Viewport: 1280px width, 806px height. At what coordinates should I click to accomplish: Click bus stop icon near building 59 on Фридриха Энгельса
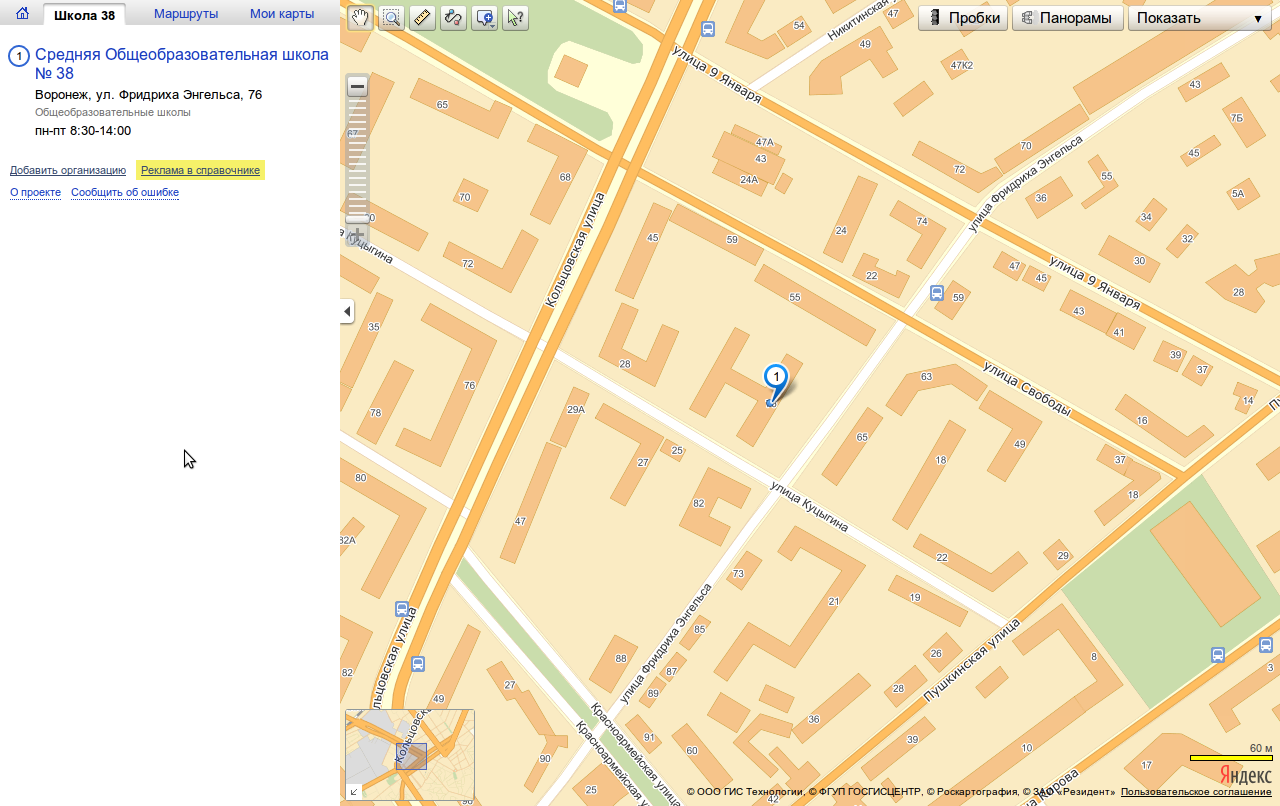(x=936, y=293)
